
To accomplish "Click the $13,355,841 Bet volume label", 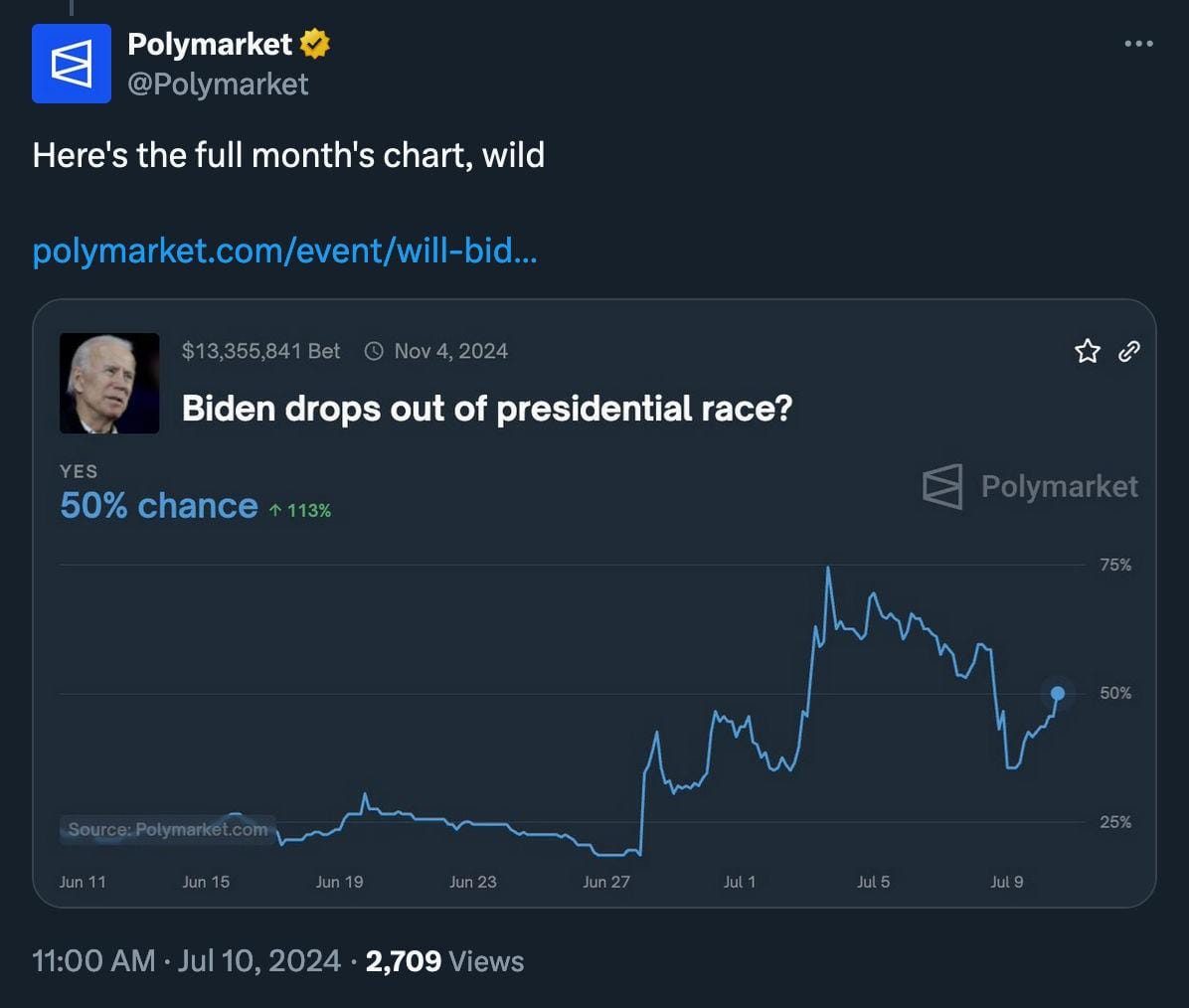I will coord(260,350).
